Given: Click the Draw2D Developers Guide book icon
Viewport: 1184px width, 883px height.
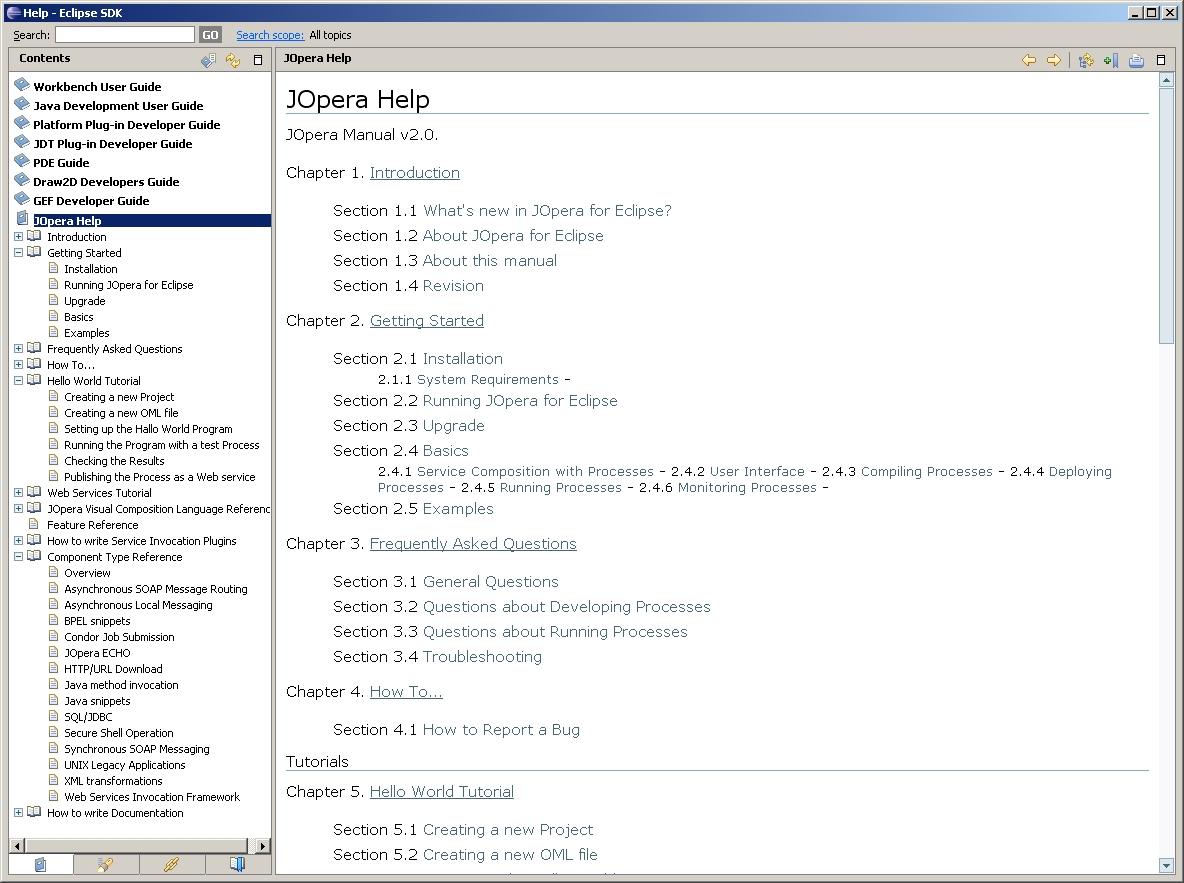Looking at the screenshot, I should (22, 180).
